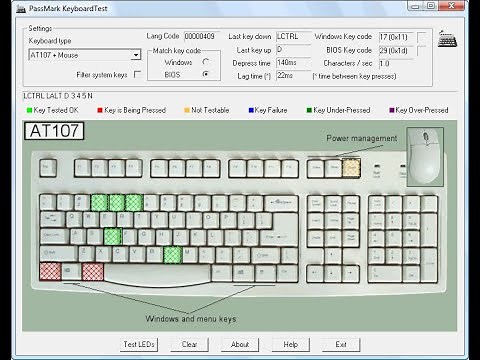Click the A key on keyboard image
Viewport: 480px width, 360px height.
(x=78, y=237)
